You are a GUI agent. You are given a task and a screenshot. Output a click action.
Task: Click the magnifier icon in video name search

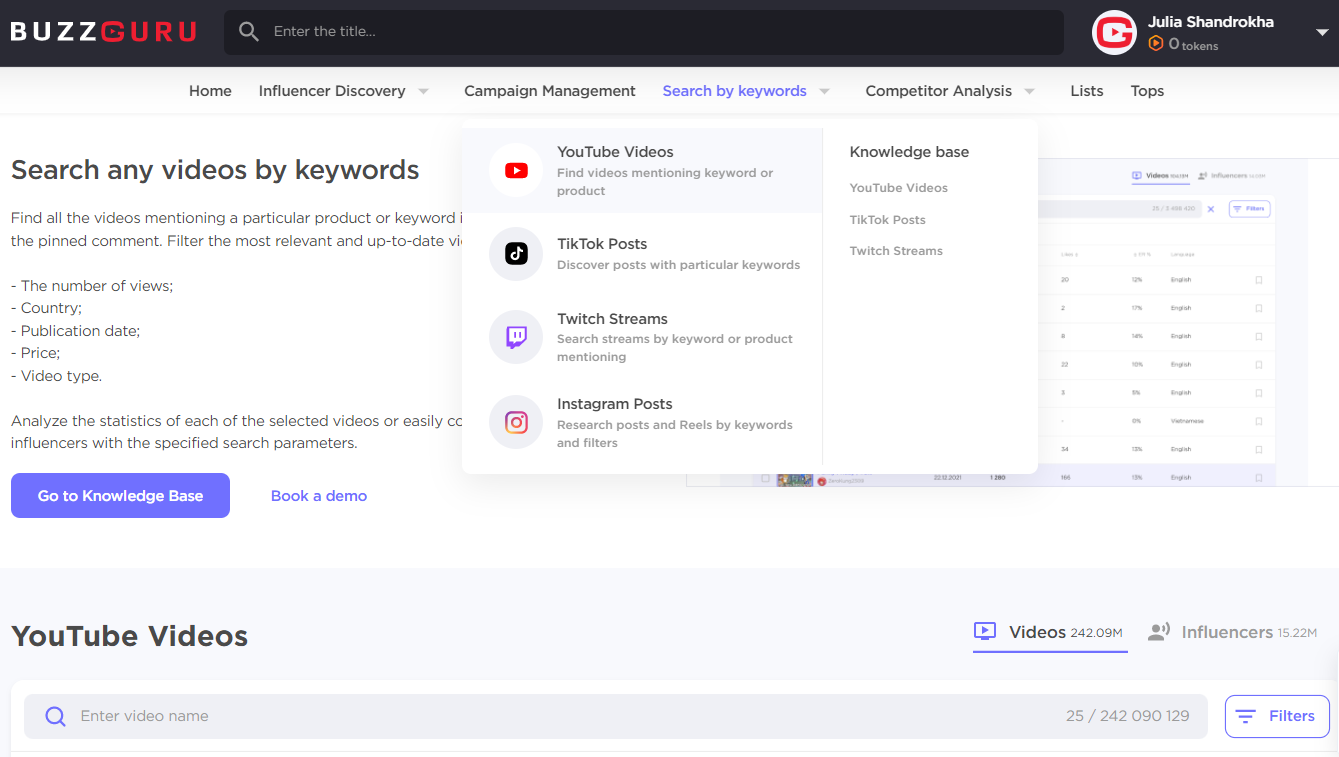point(56,716)
